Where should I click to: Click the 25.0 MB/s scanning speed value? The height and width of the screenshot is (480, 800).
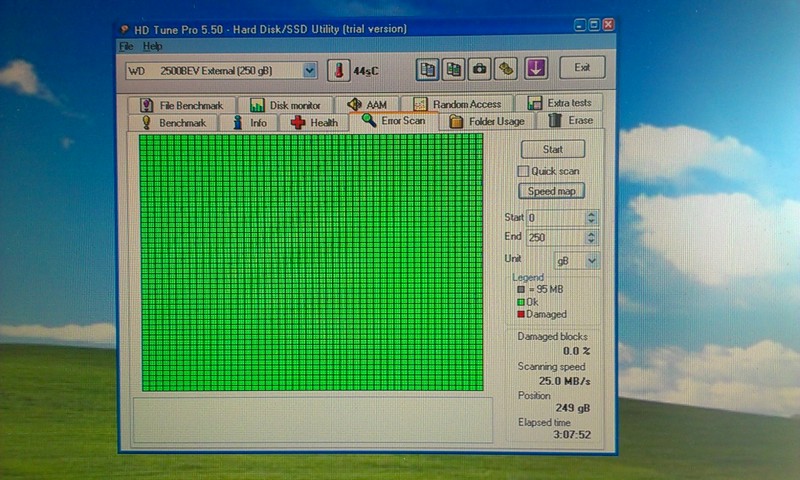point(564,381)
